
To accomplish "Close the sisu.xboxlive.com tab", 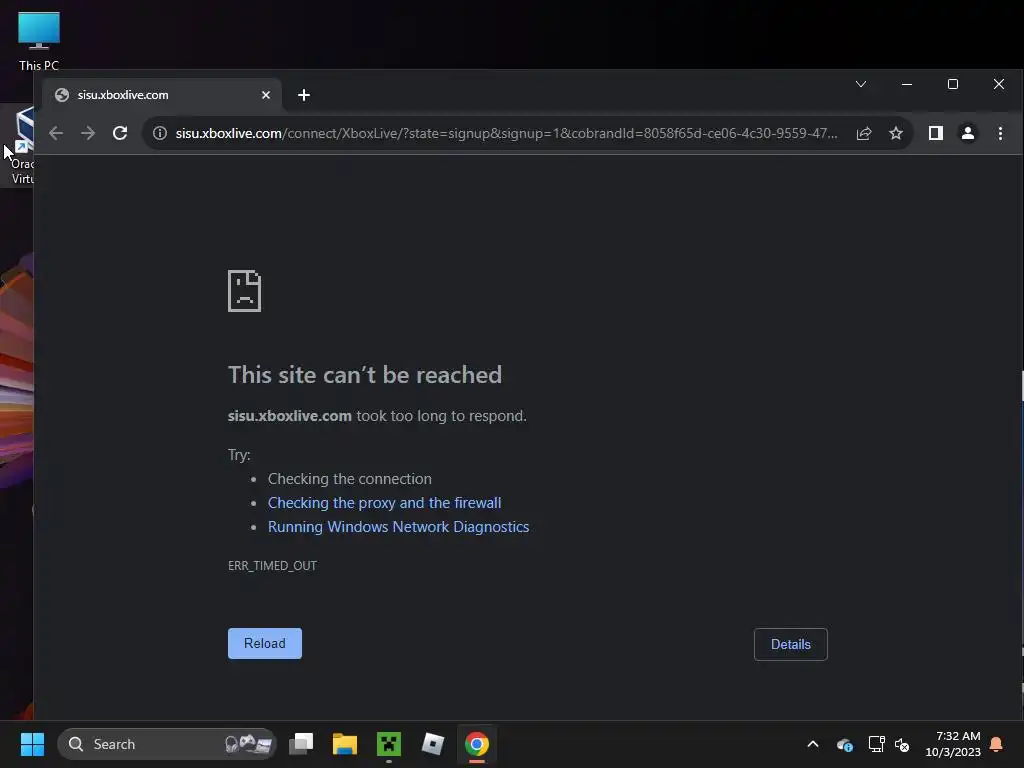I will (266, 95).
